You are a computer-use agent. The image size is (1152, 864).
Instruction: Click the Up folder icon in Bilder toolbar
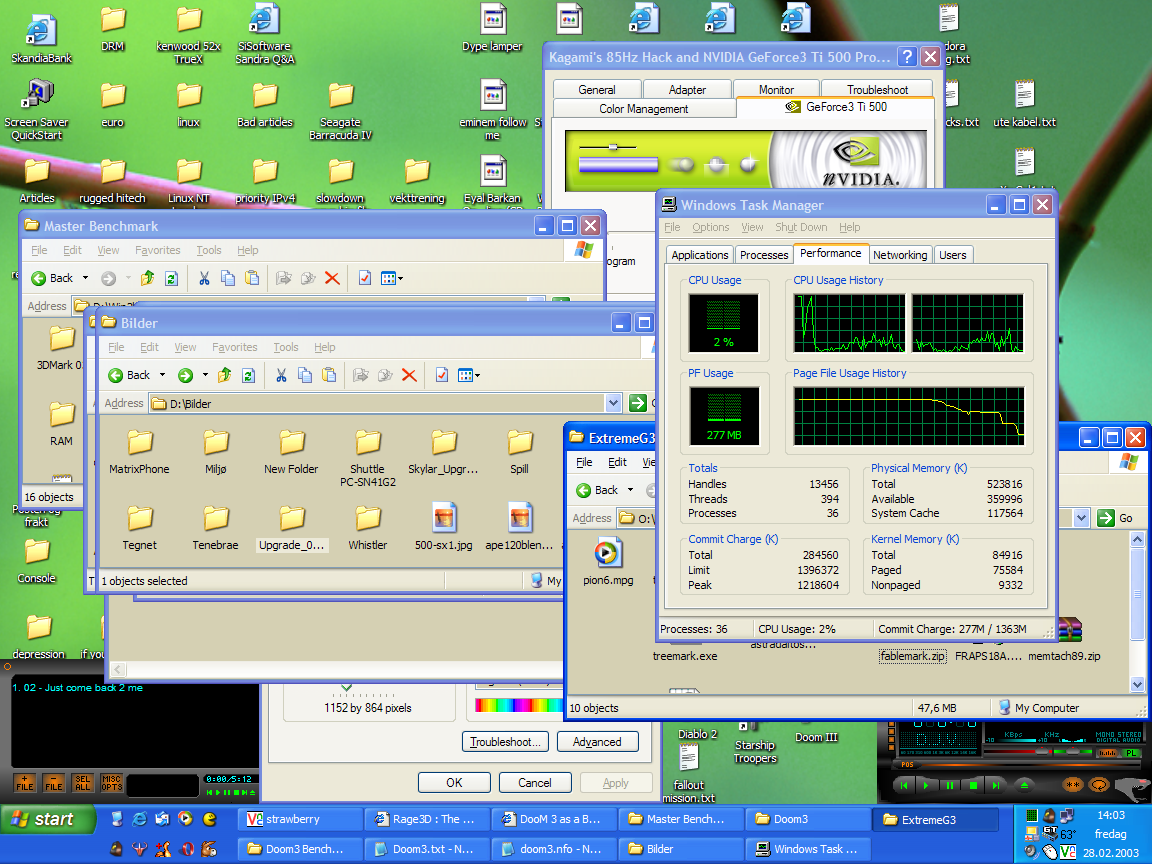(x=225, y=375)
